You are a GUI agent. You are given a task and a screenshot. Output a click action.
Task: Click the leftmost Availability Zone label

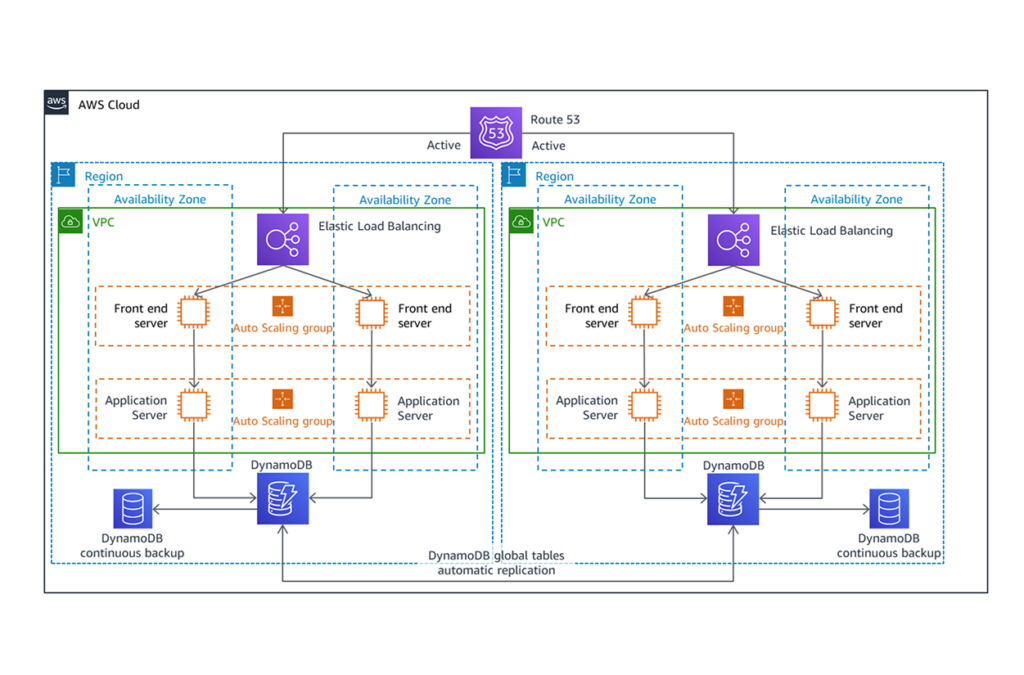click(x=160, y=199)
